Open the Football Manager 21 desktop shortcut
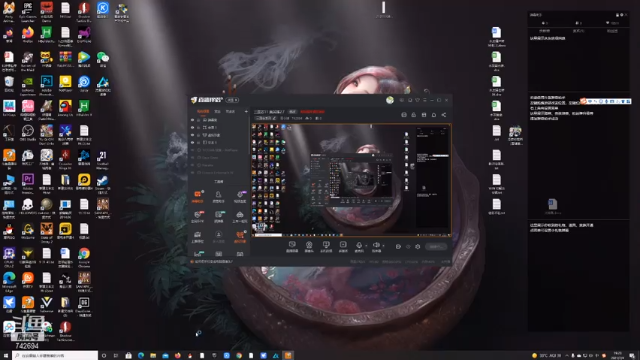 click(x=103, y=160)
